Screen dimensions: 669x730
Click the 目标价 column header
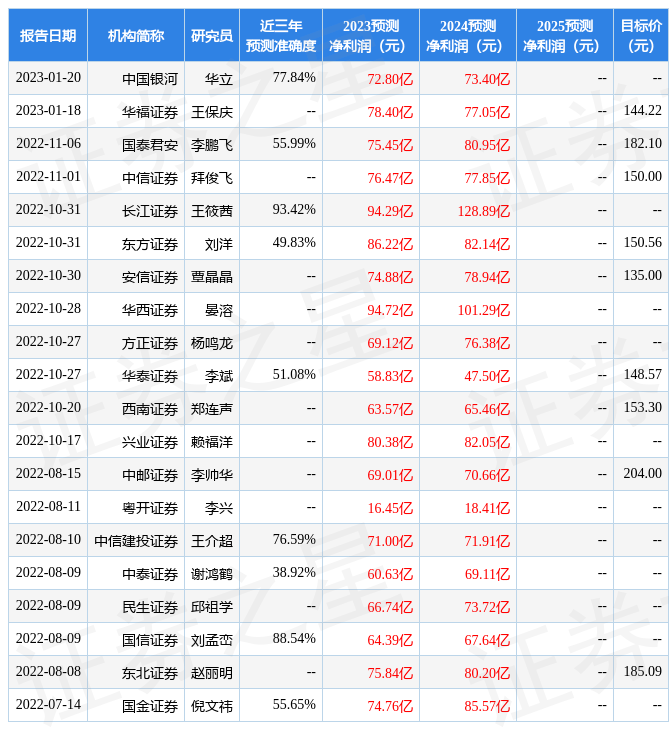coord(641,35)
